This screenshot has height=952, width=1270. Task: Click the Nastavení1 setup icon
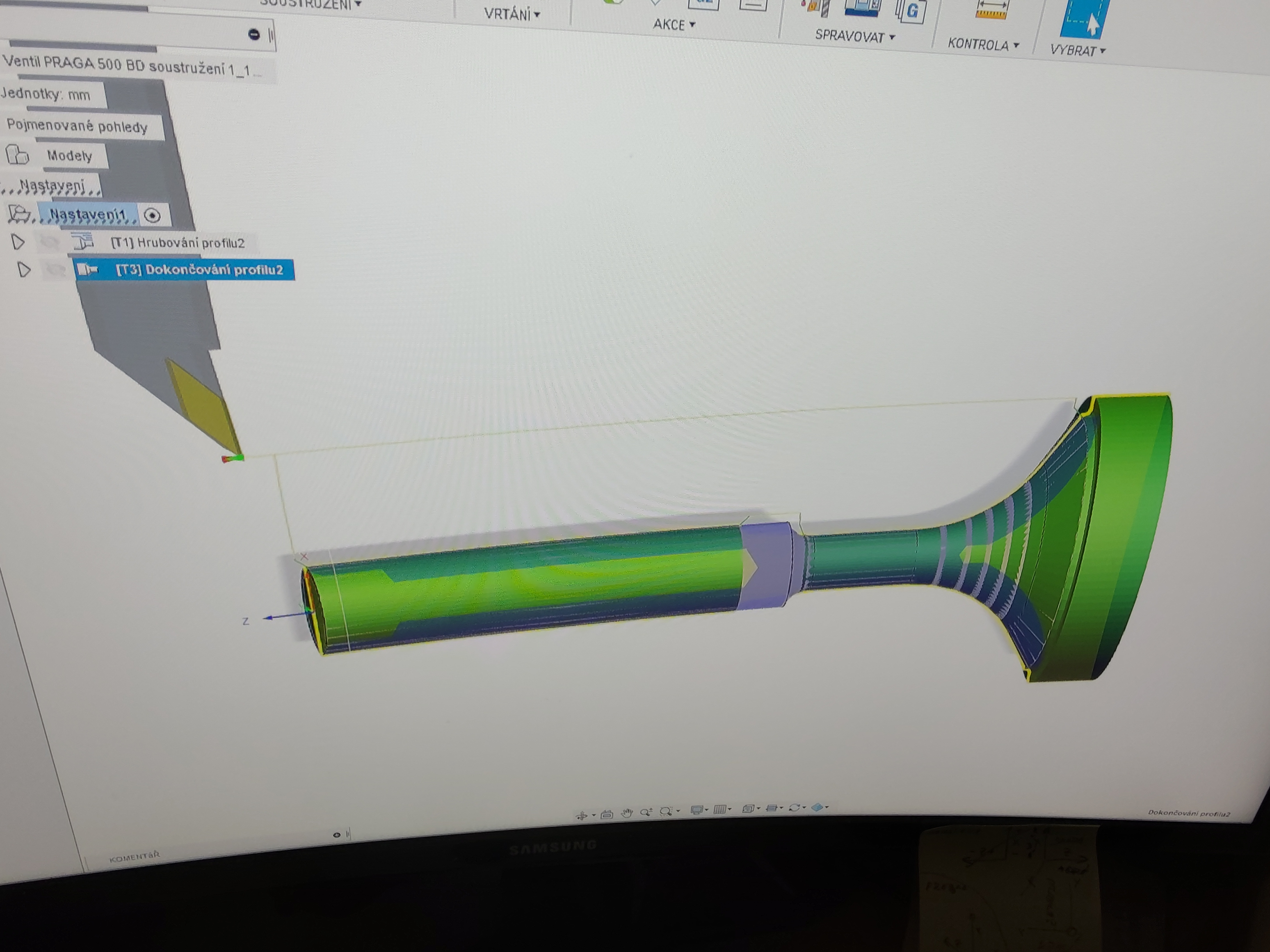19,213
